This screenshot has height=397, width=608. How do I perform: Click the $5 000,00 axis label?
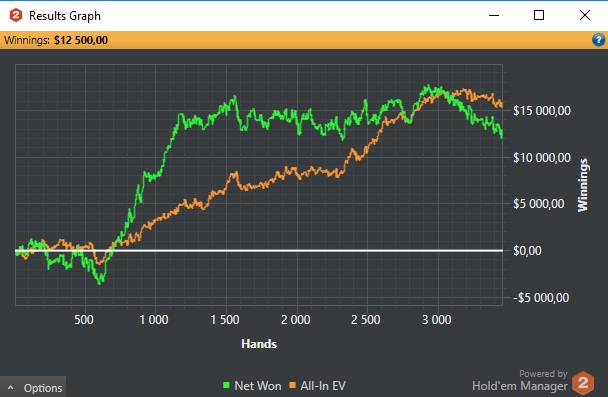click(539, 204)
